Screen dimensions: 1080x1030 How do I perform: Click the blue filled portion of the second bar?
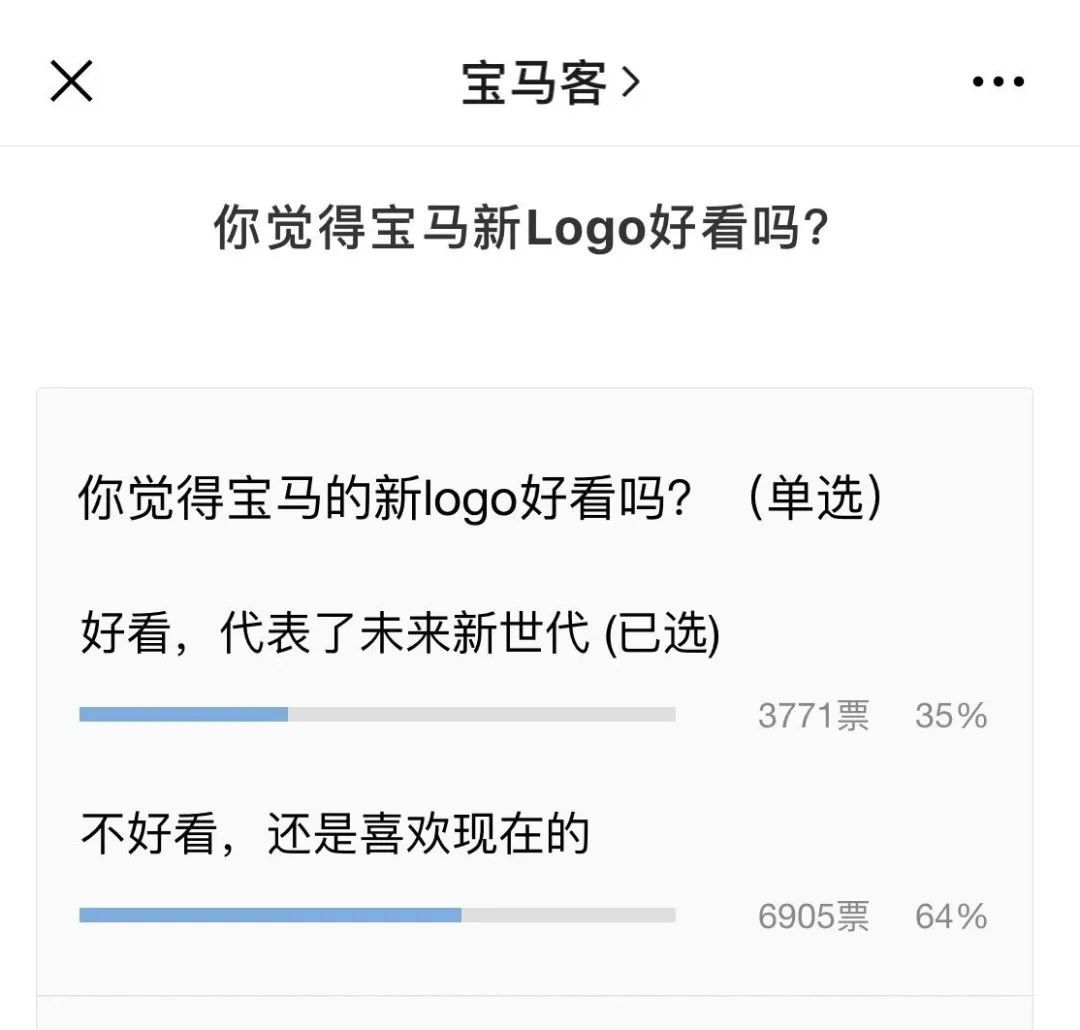(270, 911)
